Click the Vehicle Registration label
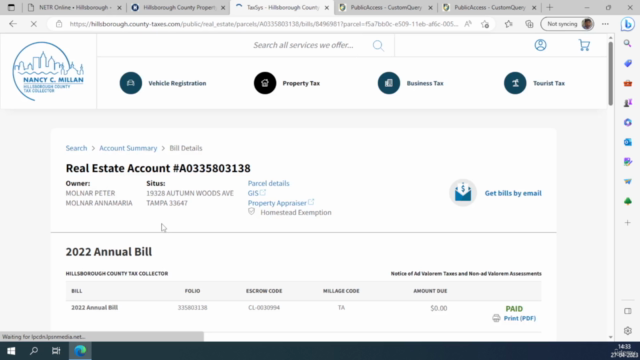This screenshot has height=360, width=640. 177,83
